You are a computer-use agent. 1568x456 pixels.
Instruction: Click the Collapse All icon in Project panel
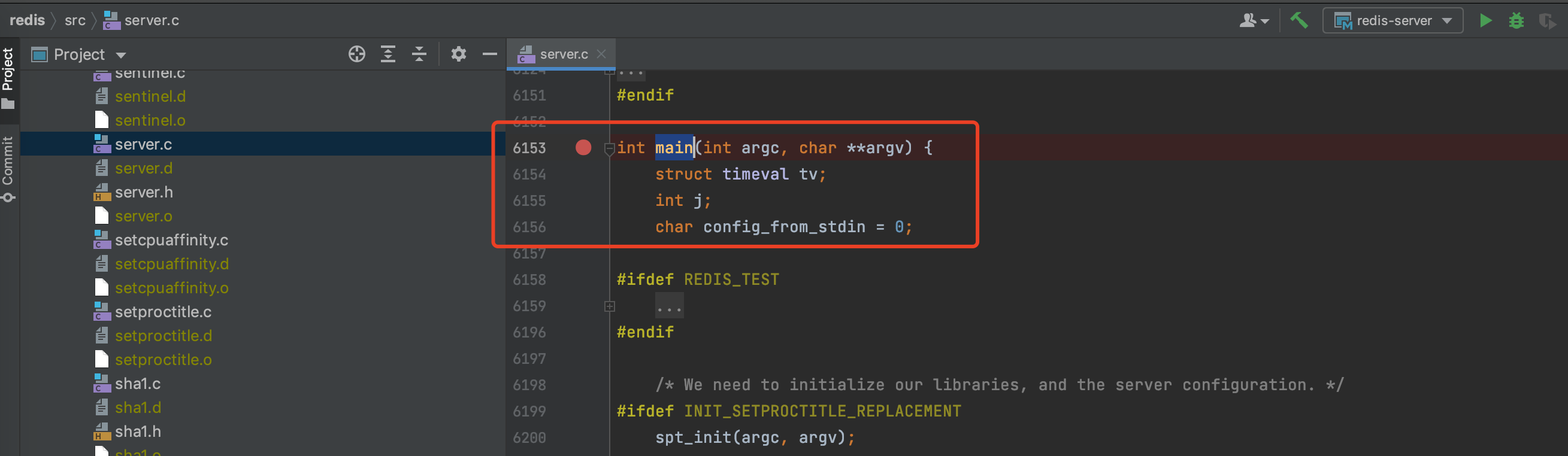coord(419,54)
